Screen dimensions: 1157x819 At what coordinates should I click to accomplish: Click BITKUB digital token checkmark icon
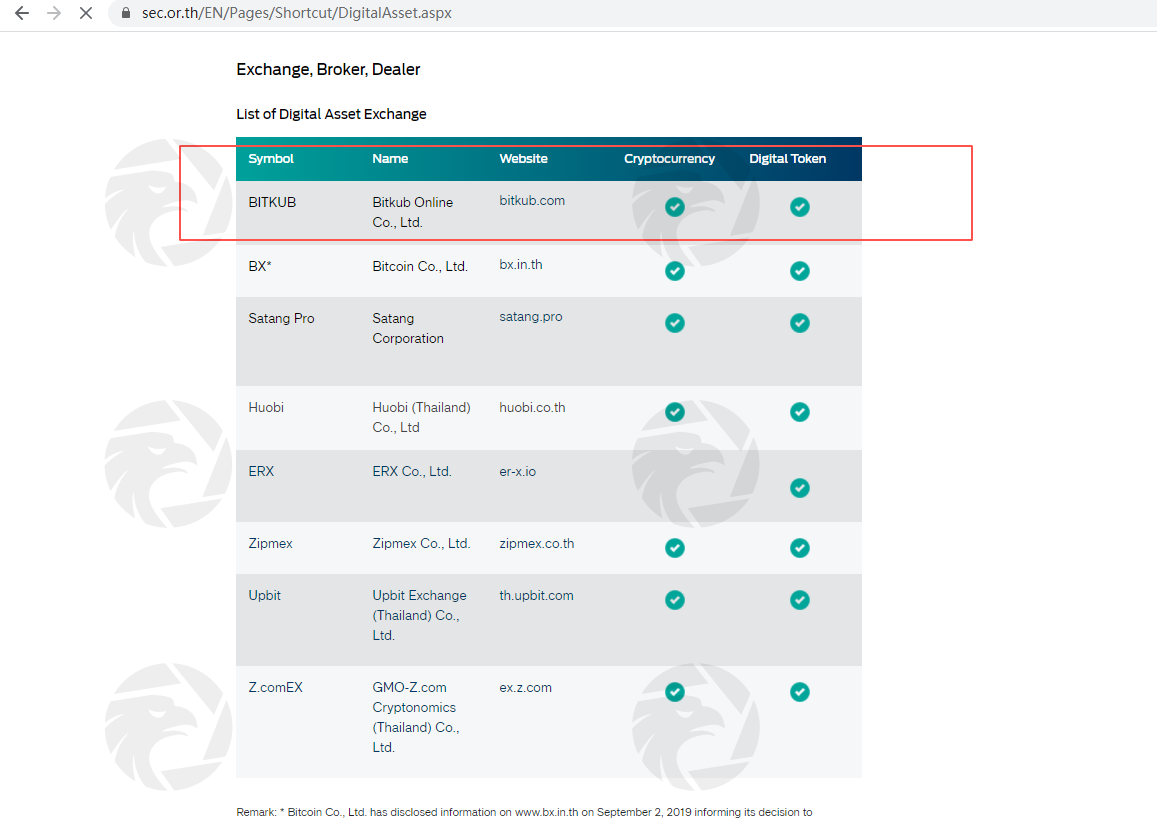[x=800, y=207]
